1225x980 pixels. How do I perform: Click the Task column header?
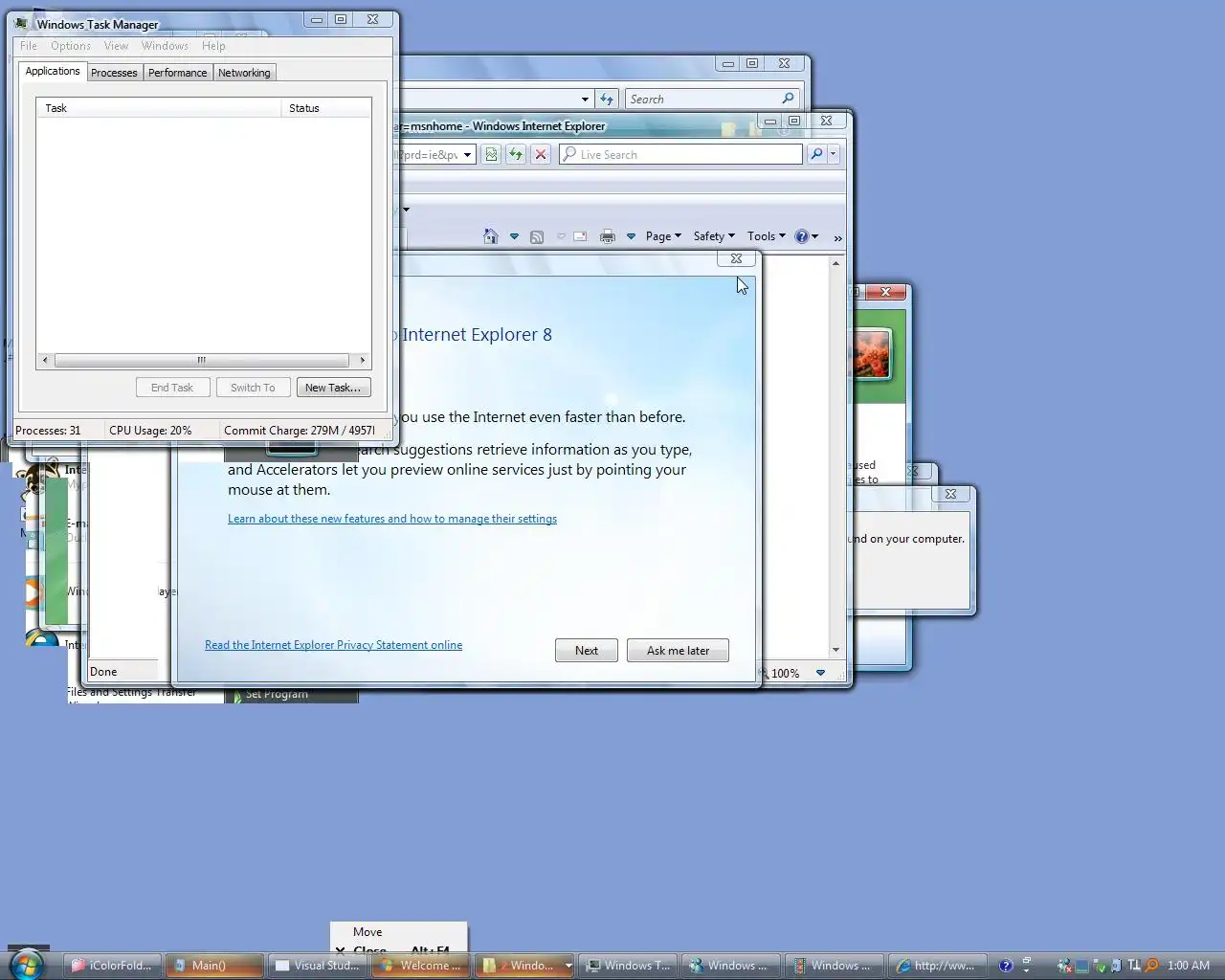pos(159,108)
